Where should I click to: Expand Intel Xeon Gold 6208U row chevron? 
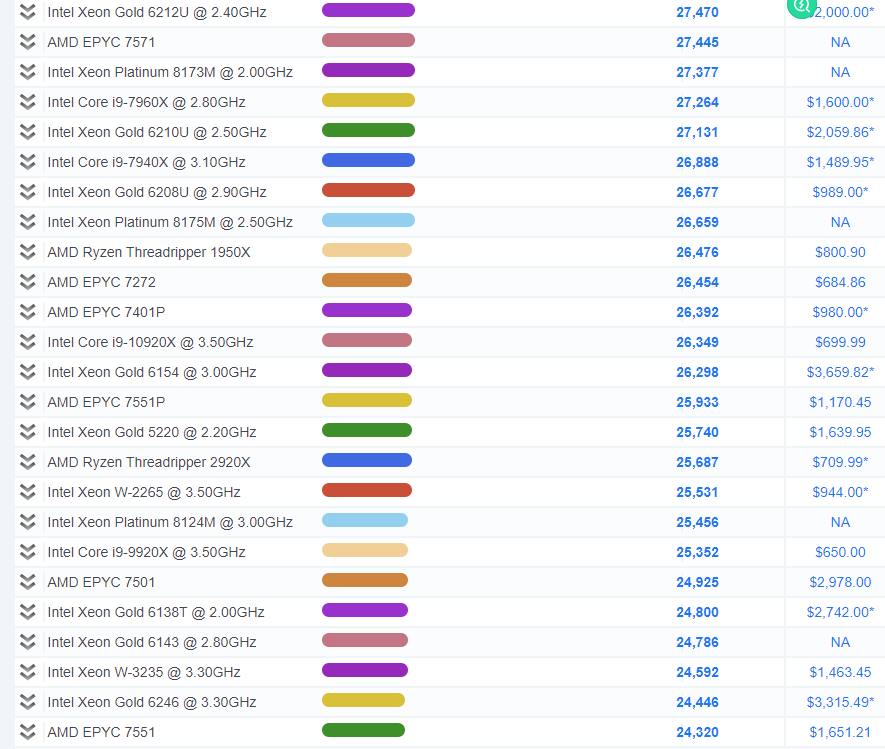(x=28, y=192)
